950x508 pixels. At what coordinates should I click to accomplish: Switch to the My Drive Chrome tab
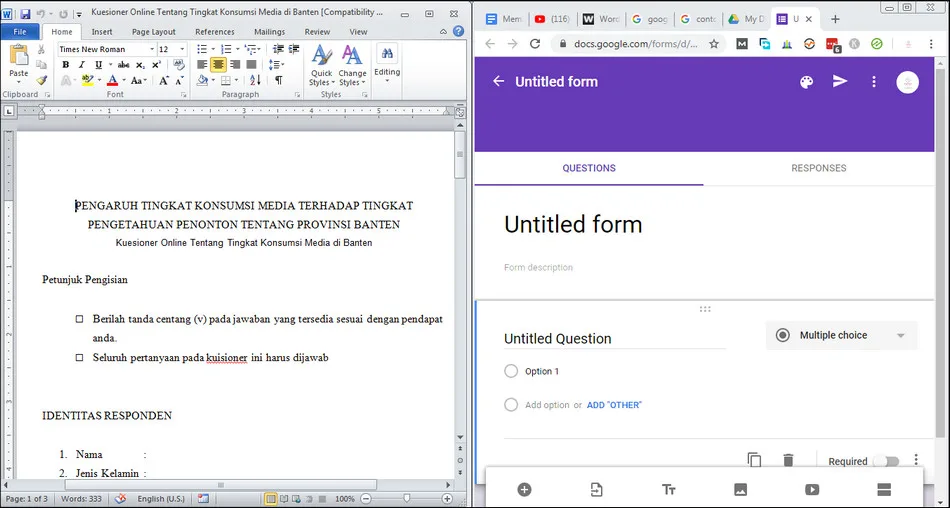point(746,19)
